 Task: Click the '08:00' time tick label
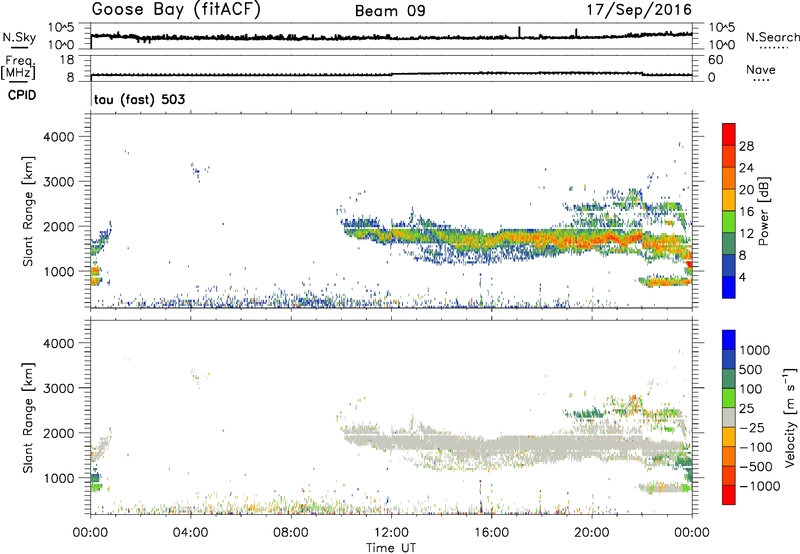point(291,533)
